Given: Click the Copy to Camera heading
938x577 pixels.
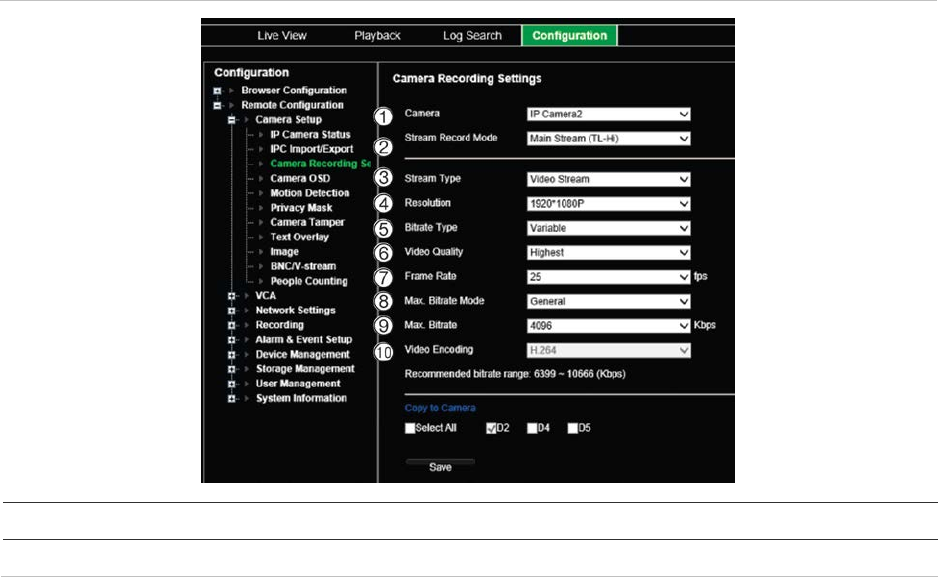Looking at the screenshot, I should [440, 408].
